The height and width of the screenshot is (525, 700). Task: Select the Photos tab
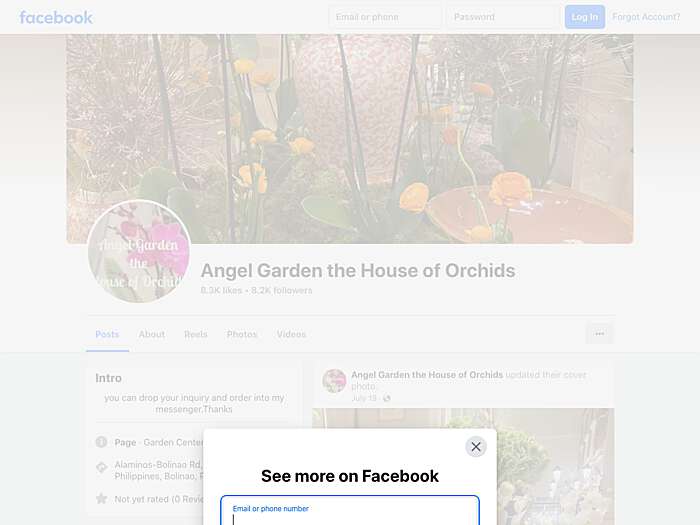[x=242, y=334]
